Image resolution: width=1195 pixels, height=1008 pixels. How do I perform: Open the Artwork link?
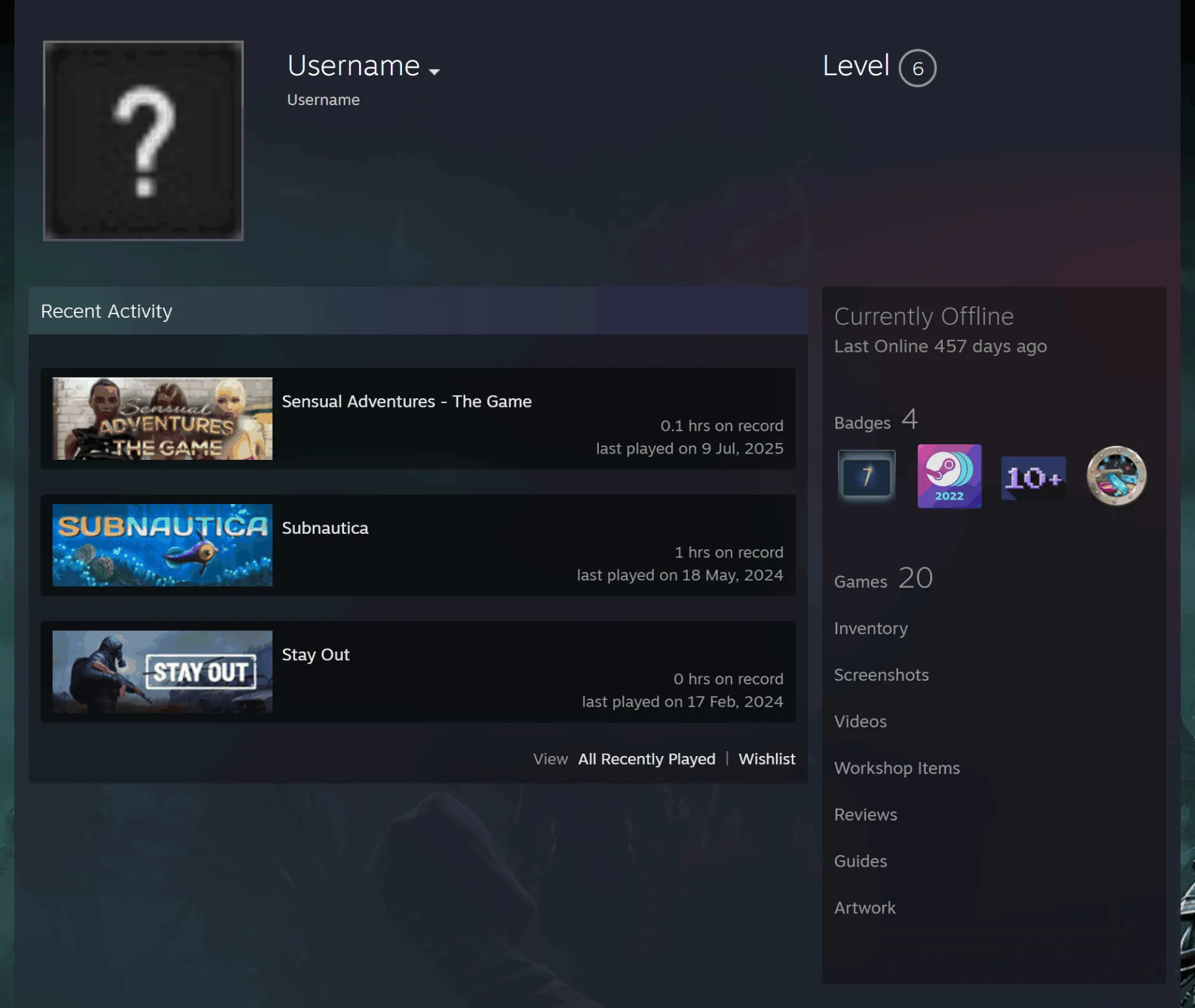tap(865, 908)
